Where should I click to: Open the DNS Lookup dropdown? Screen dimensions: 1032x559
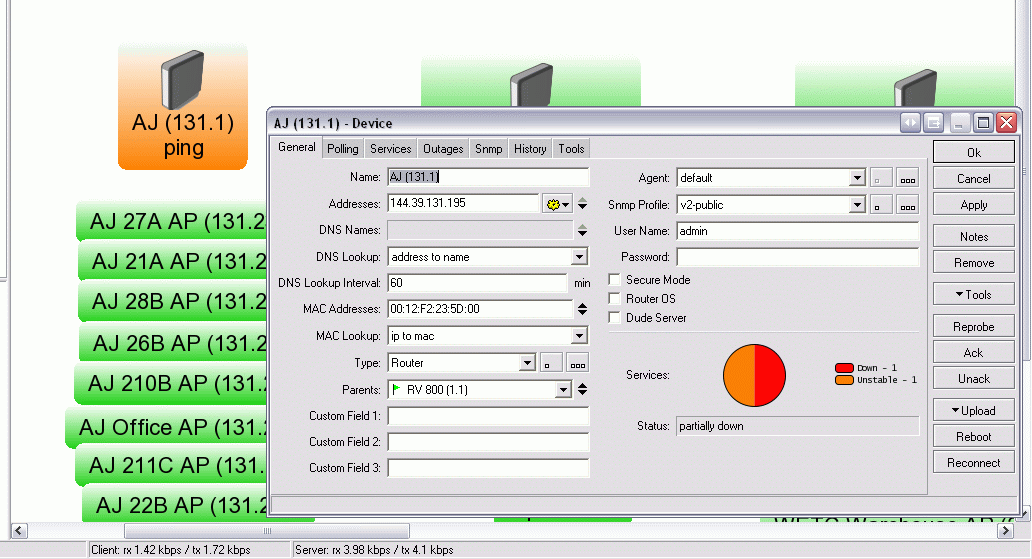(579, 257)
